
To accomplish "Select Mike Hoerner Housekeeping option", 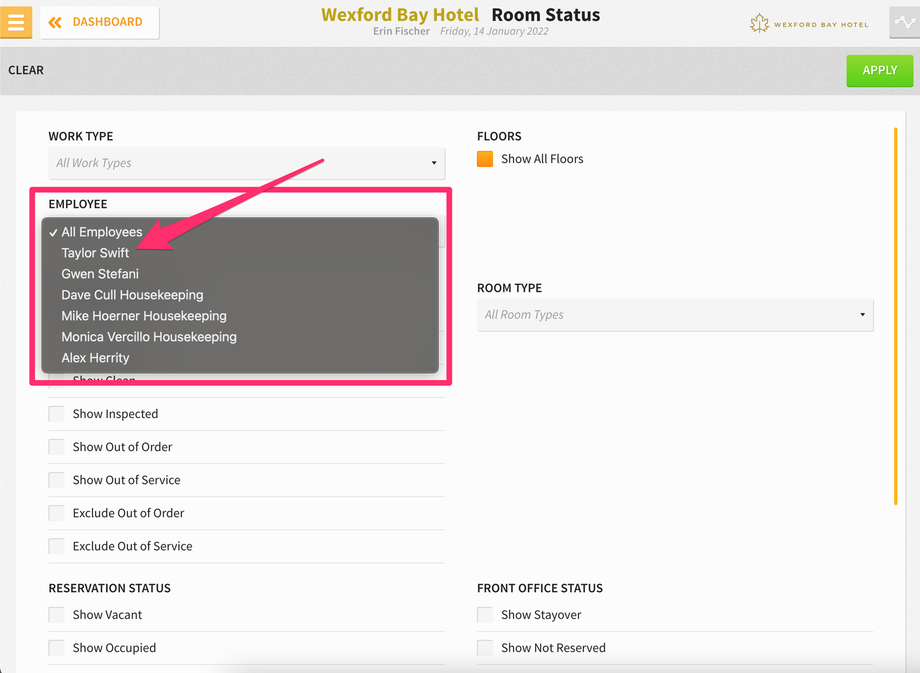I will click(x=240, y=316).
